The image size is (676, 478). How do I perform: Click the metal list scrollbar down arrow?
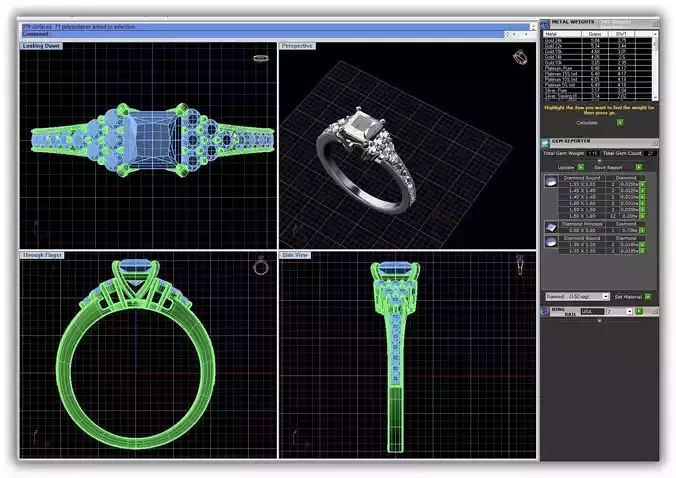pos(655,98)
